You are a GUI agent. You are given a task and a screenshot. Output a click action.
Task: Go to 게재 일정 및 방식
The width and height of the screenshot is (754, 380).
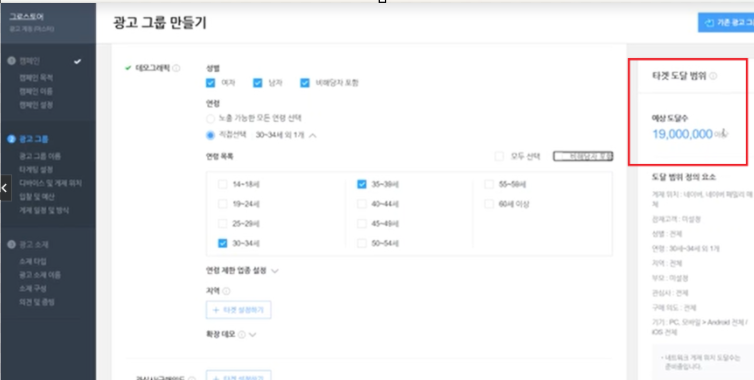[44, 210]
